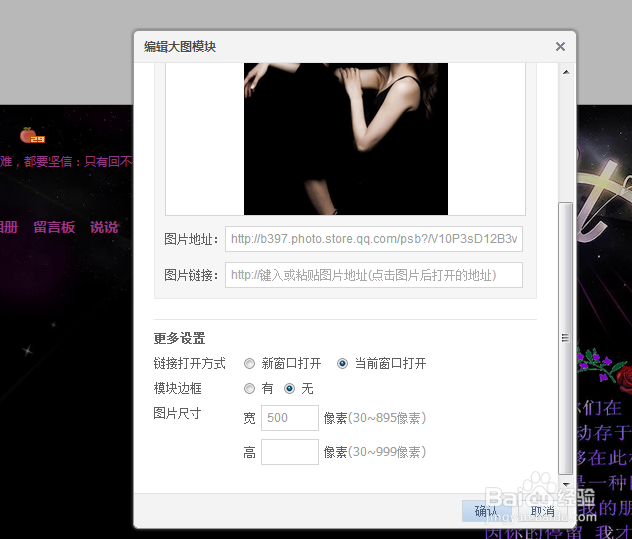Select 当前窗口打开 radio option
The height and width of the screenshot is (539, 632).
coord(342,364)
